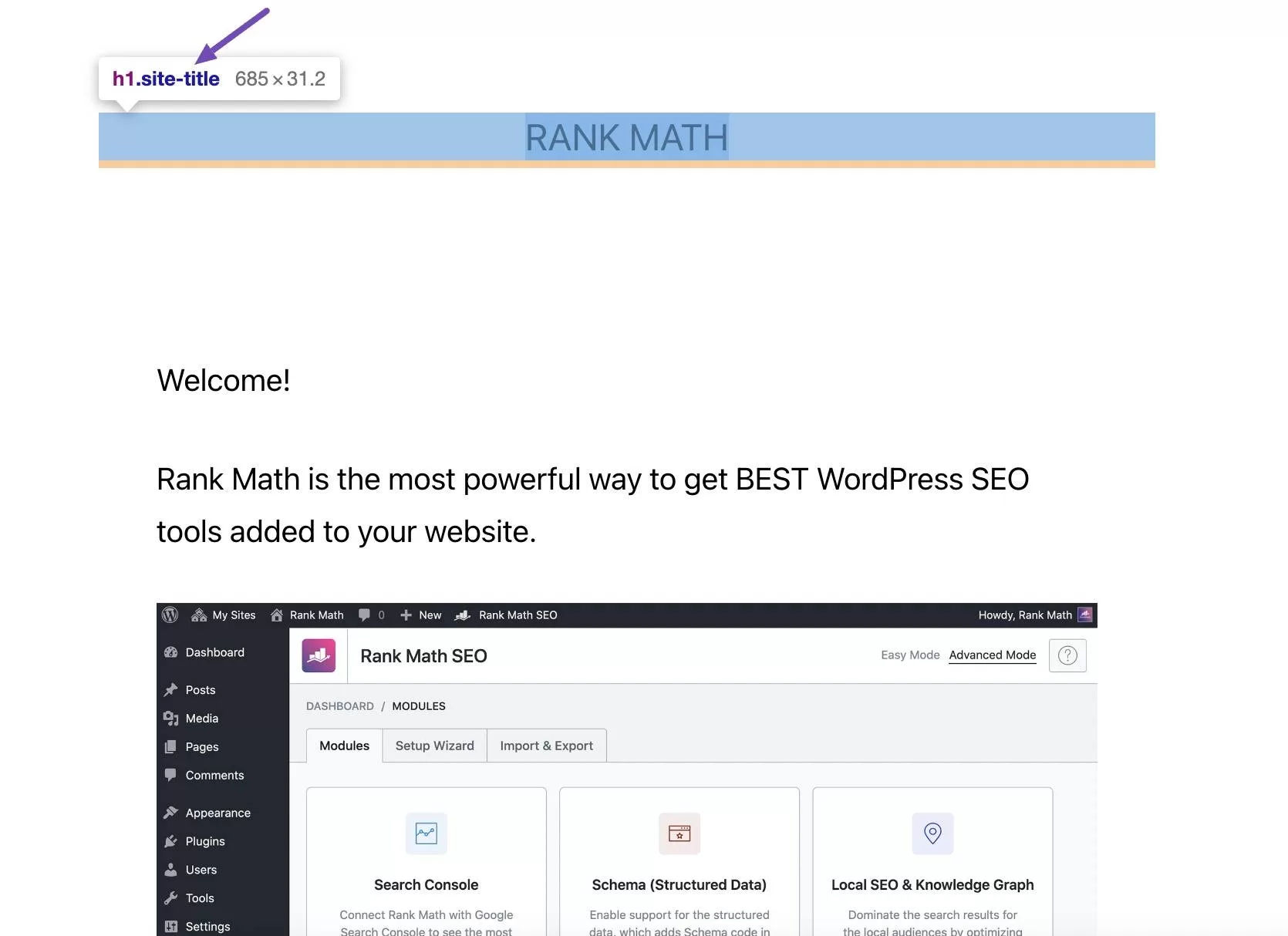Click 'Enable support for the structured' description text
1288x936 pixels.
point(679,914)
